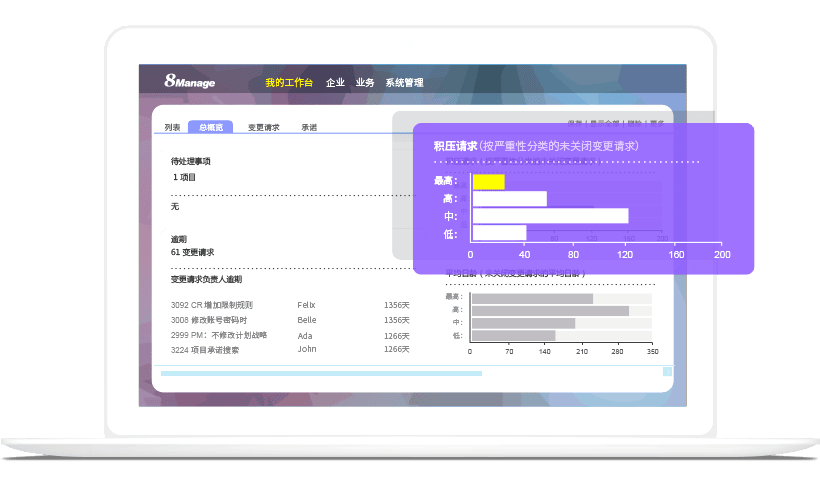Click the 无 text under pending items

[x=175, y=207]
